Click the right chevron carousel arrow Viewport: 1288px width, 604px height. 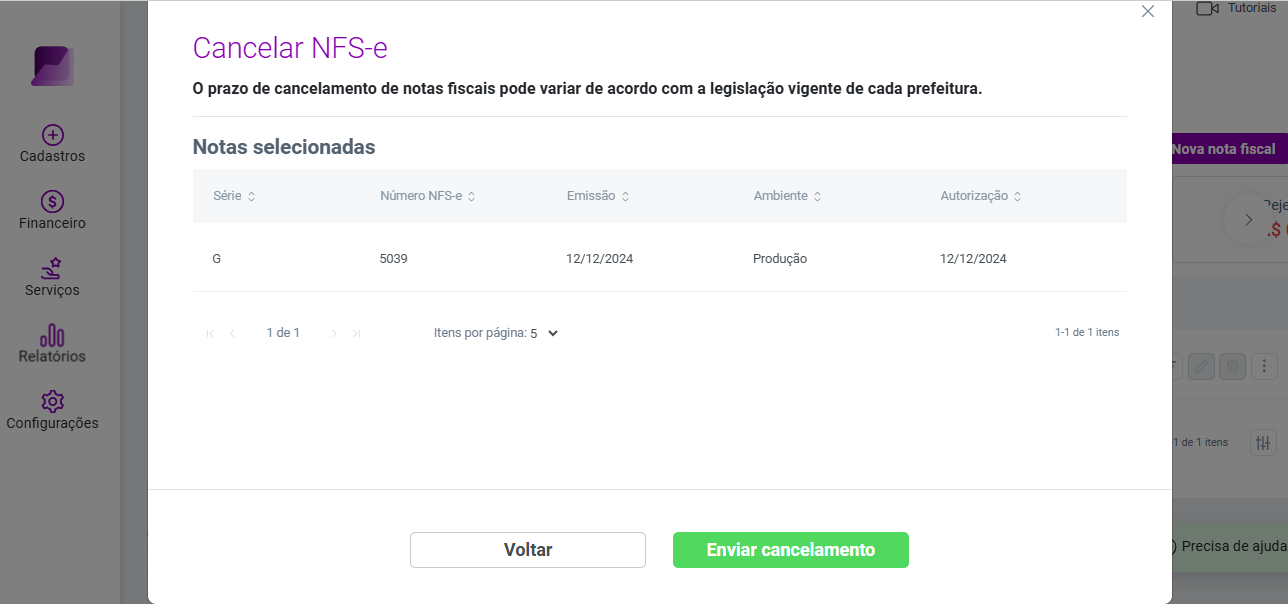point(1248,220)
